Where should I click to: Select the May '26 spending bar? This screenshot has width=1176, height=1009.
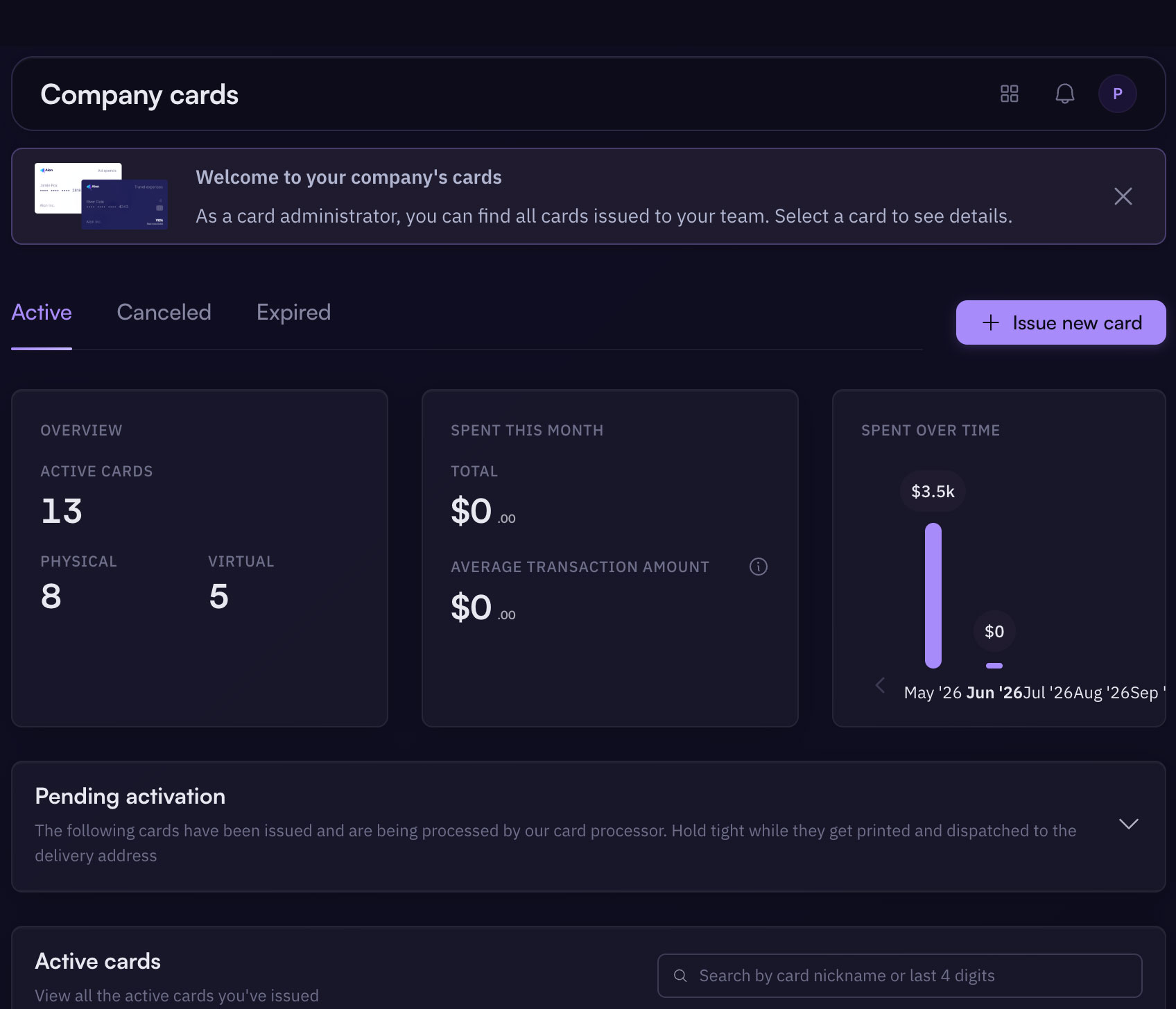933,596
